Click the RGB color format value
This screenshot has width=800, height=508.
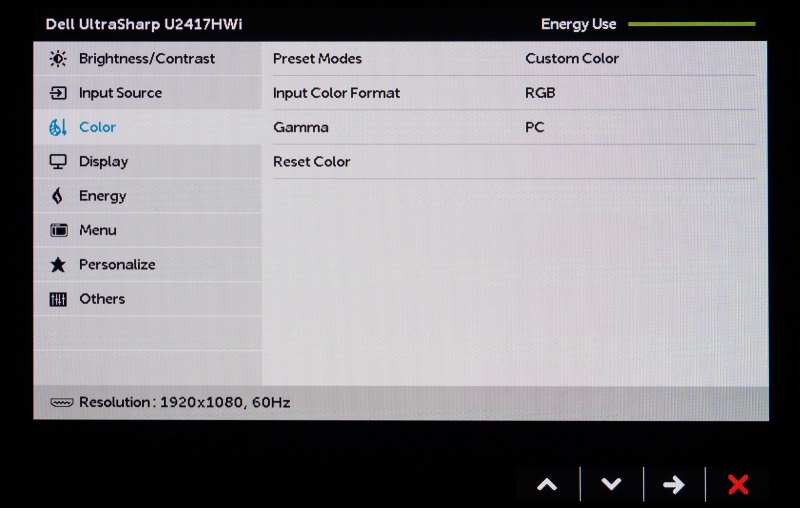[x=540, y=93]
